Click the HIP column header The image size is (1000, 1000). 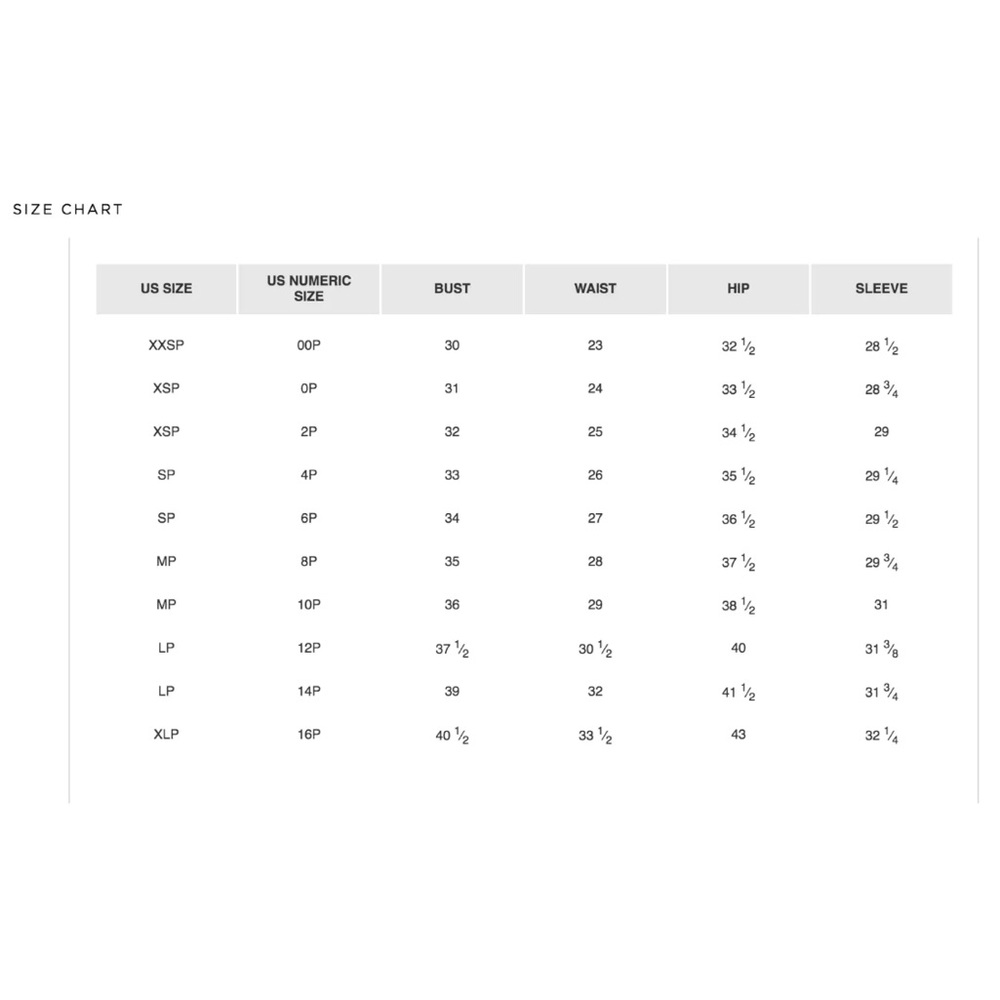coord(739,289)
